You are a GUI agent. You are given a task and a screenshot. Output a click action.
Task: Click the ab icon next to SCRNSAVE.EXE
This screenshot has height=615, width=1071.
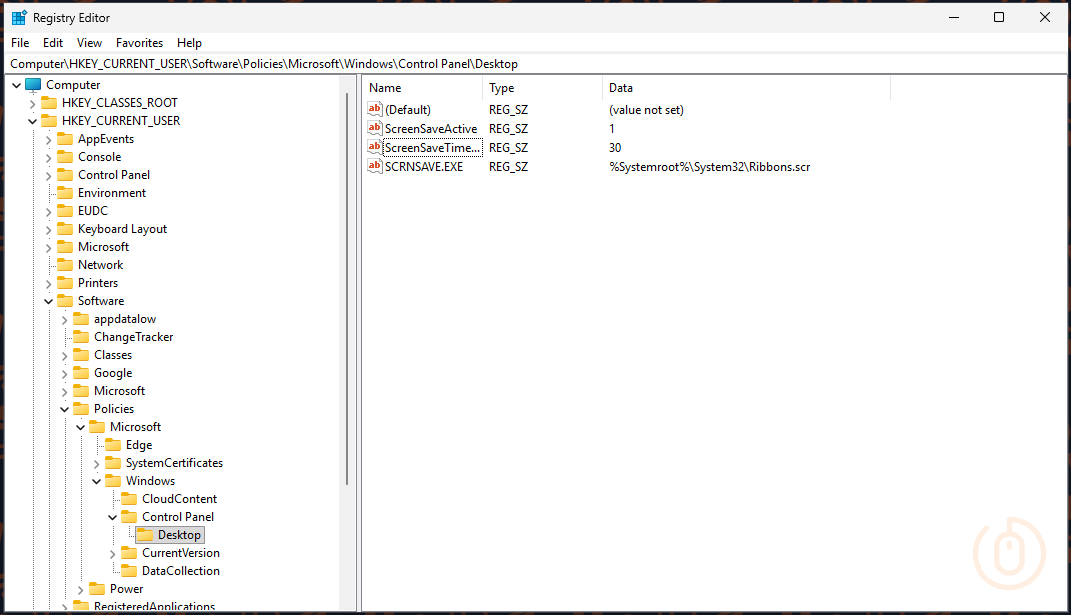(x=374, y=166)
